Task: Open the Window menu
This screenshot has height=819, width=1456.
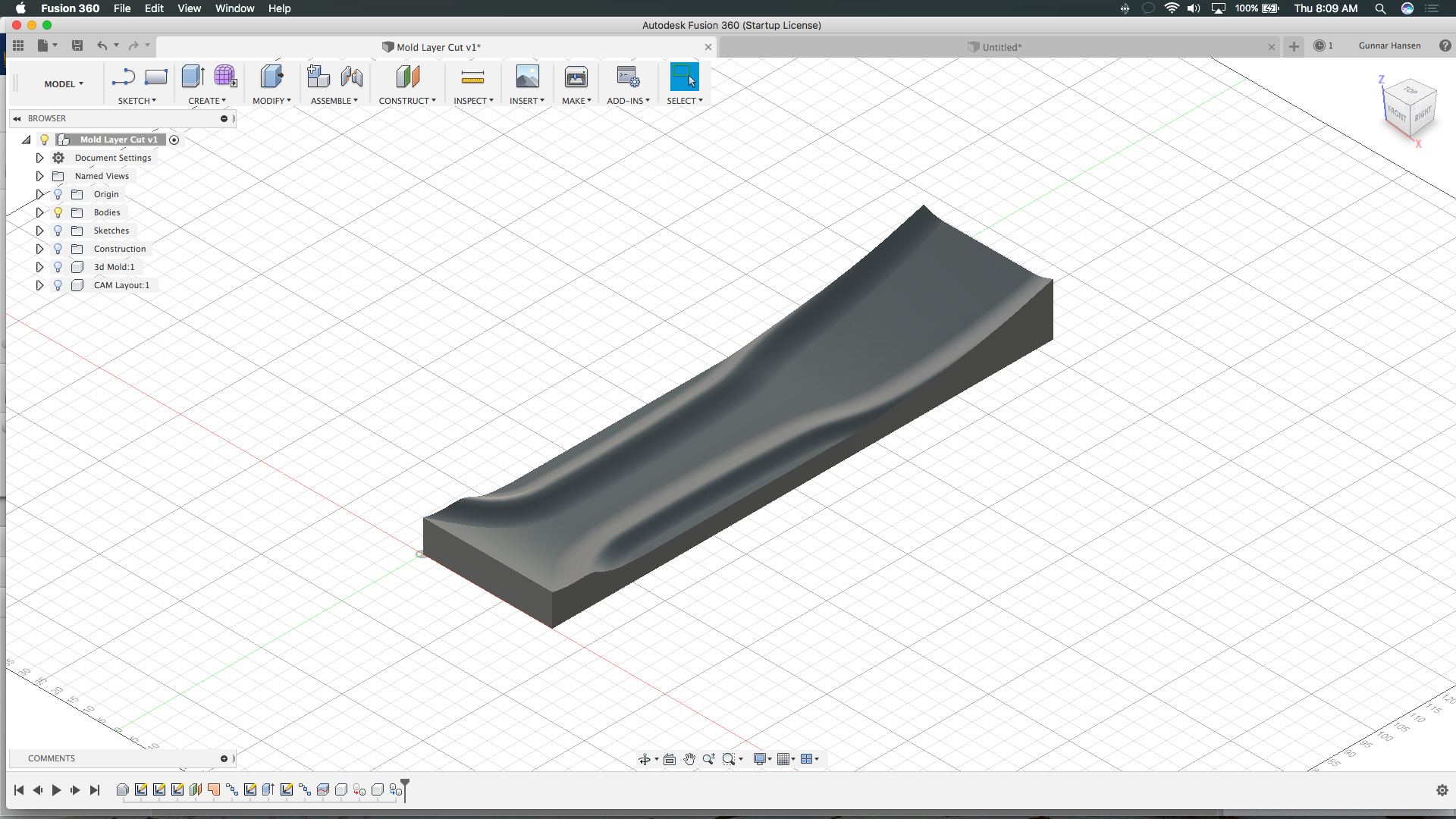Action: [234, 8]
